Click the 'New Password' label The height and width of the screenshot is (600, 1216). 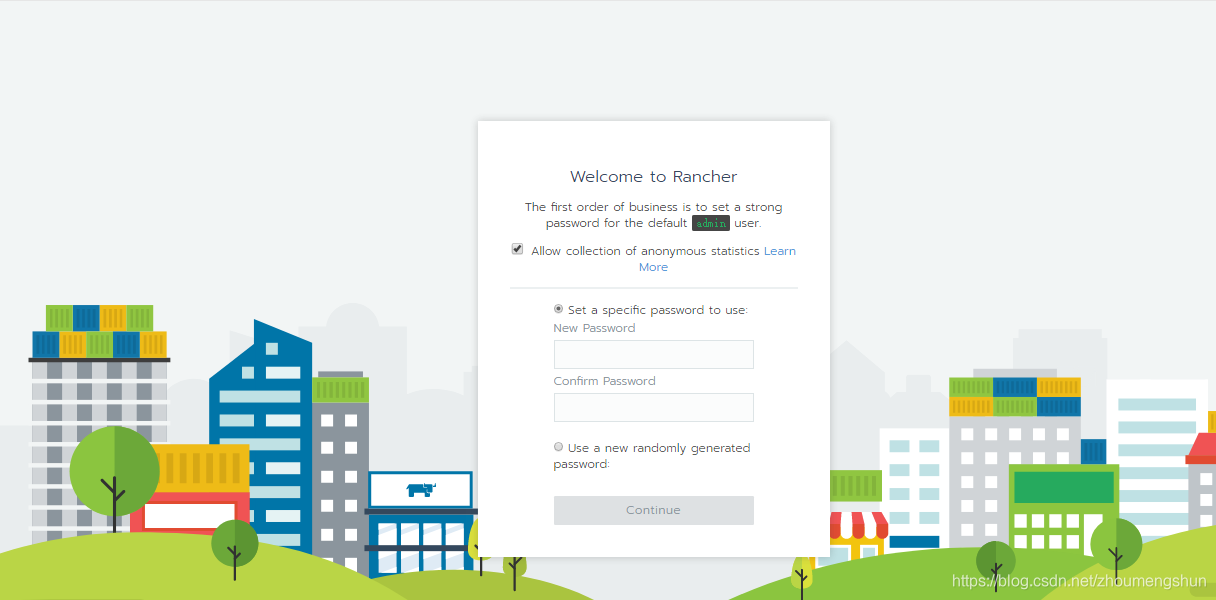click(x=594, y=328)
